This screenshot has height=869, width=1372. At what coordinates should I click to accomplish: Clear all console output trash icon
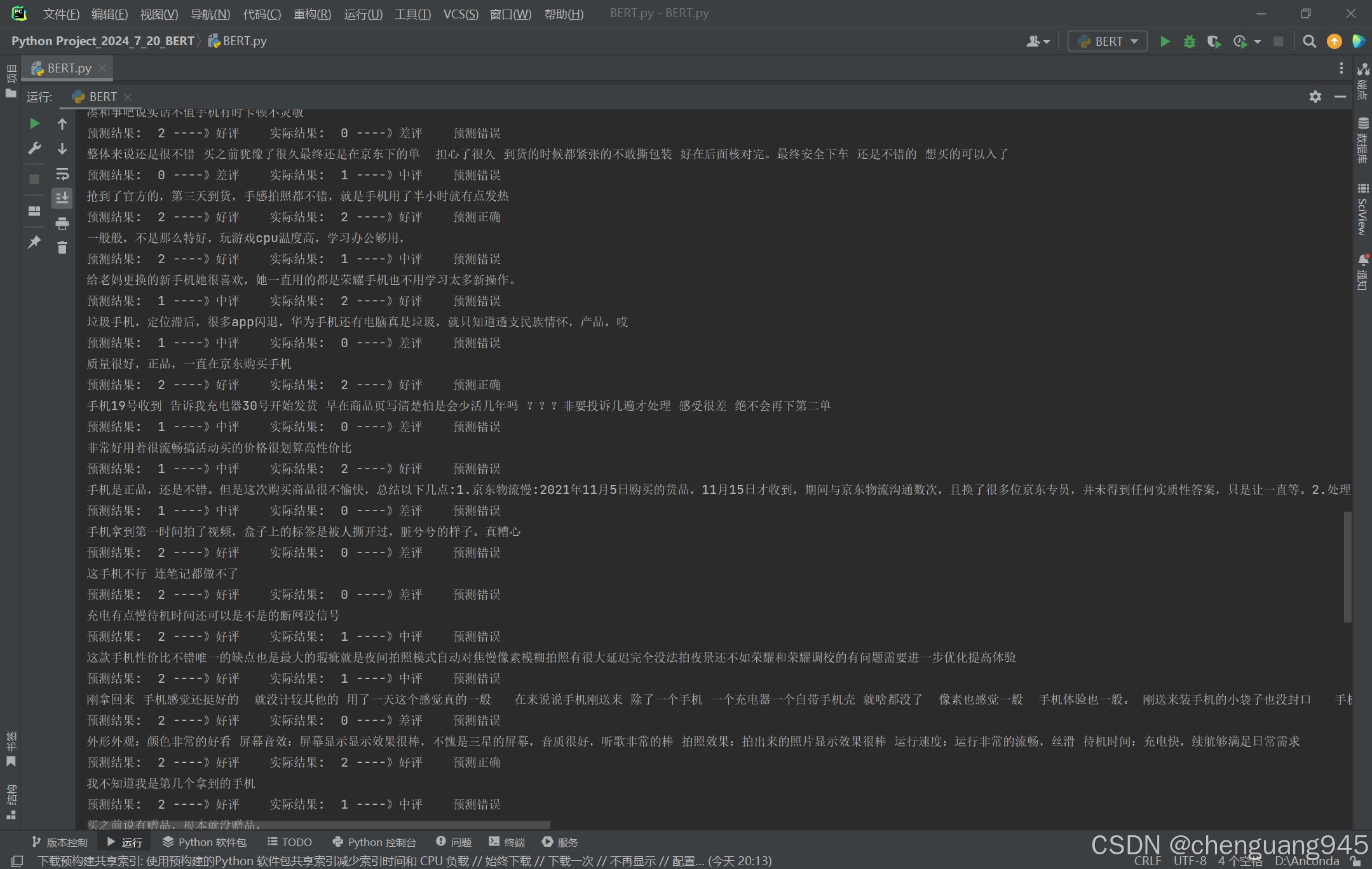point(62,247)
